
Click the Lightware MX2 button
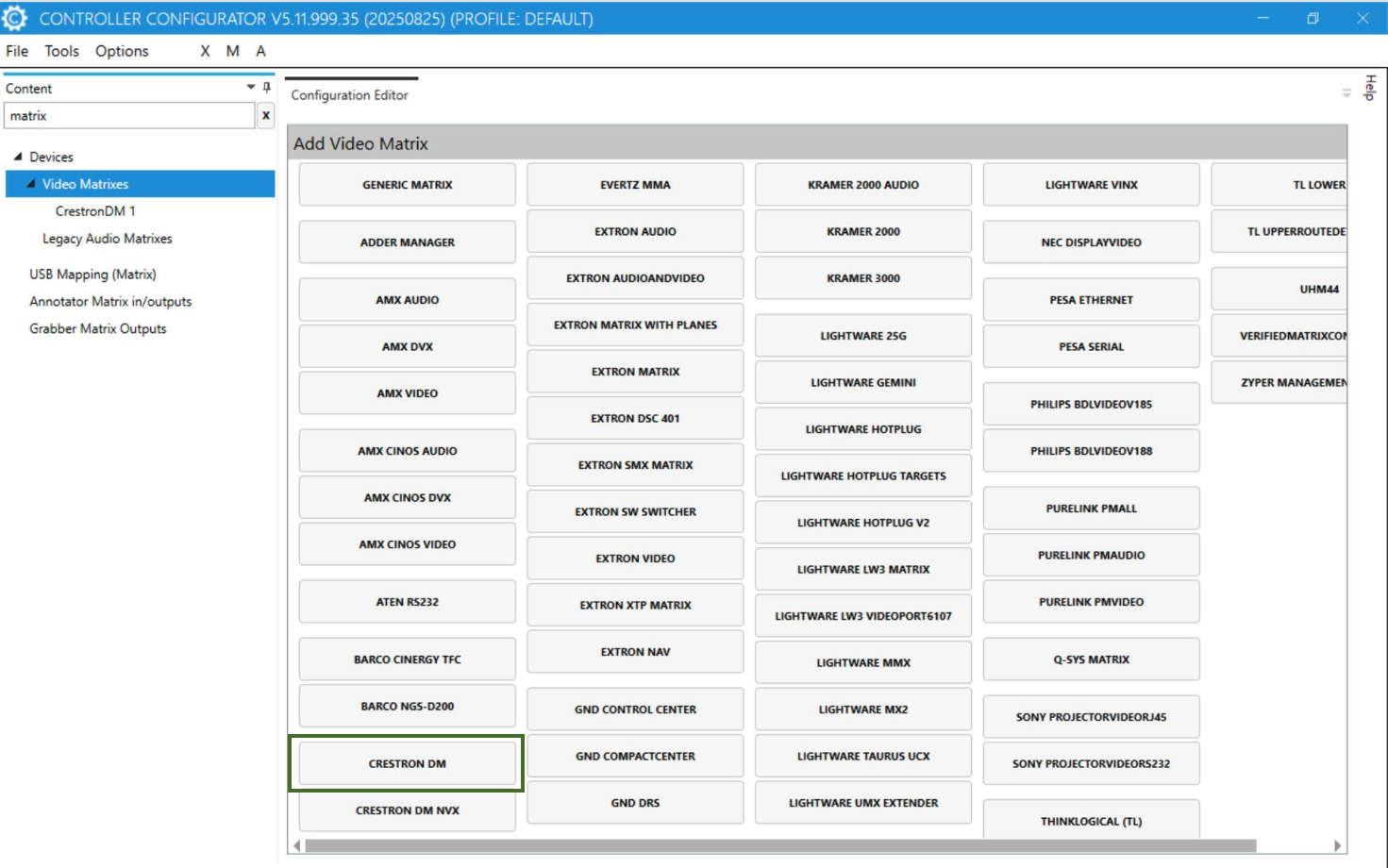pyautogui.click(x=862, y=709)
